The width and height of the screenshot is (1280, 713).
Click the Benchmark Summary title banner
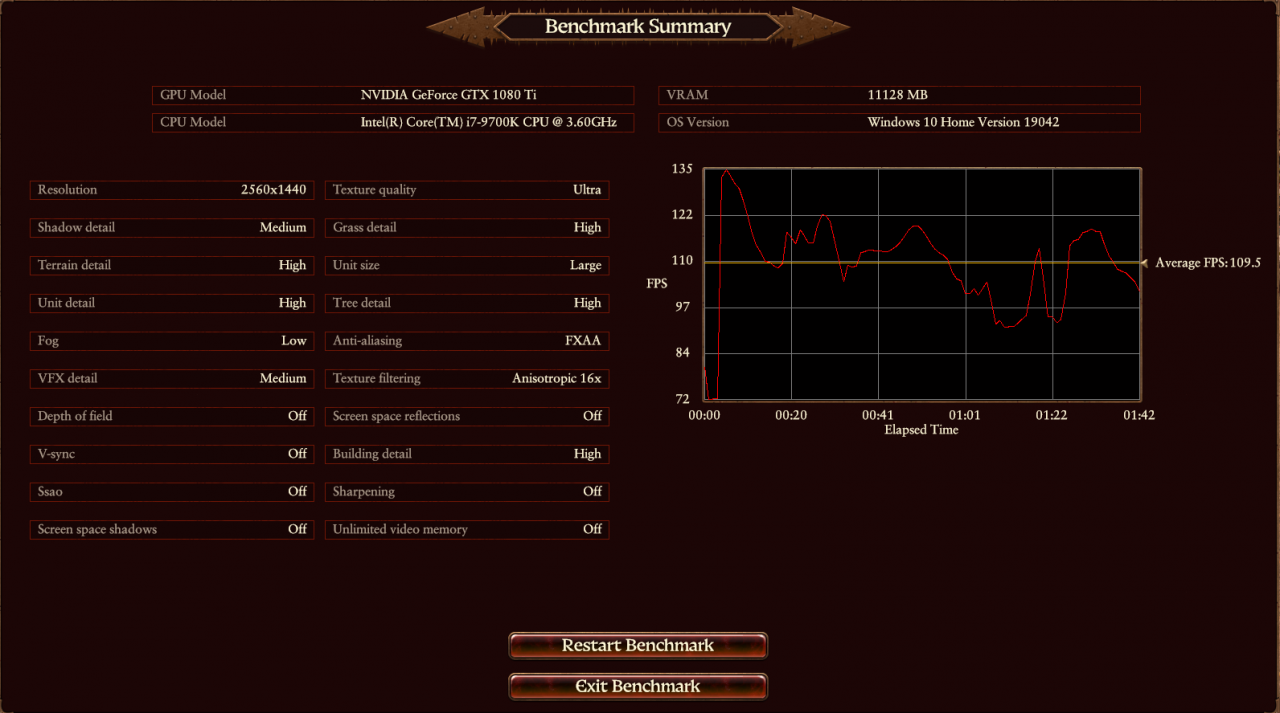tap(638, 27)
